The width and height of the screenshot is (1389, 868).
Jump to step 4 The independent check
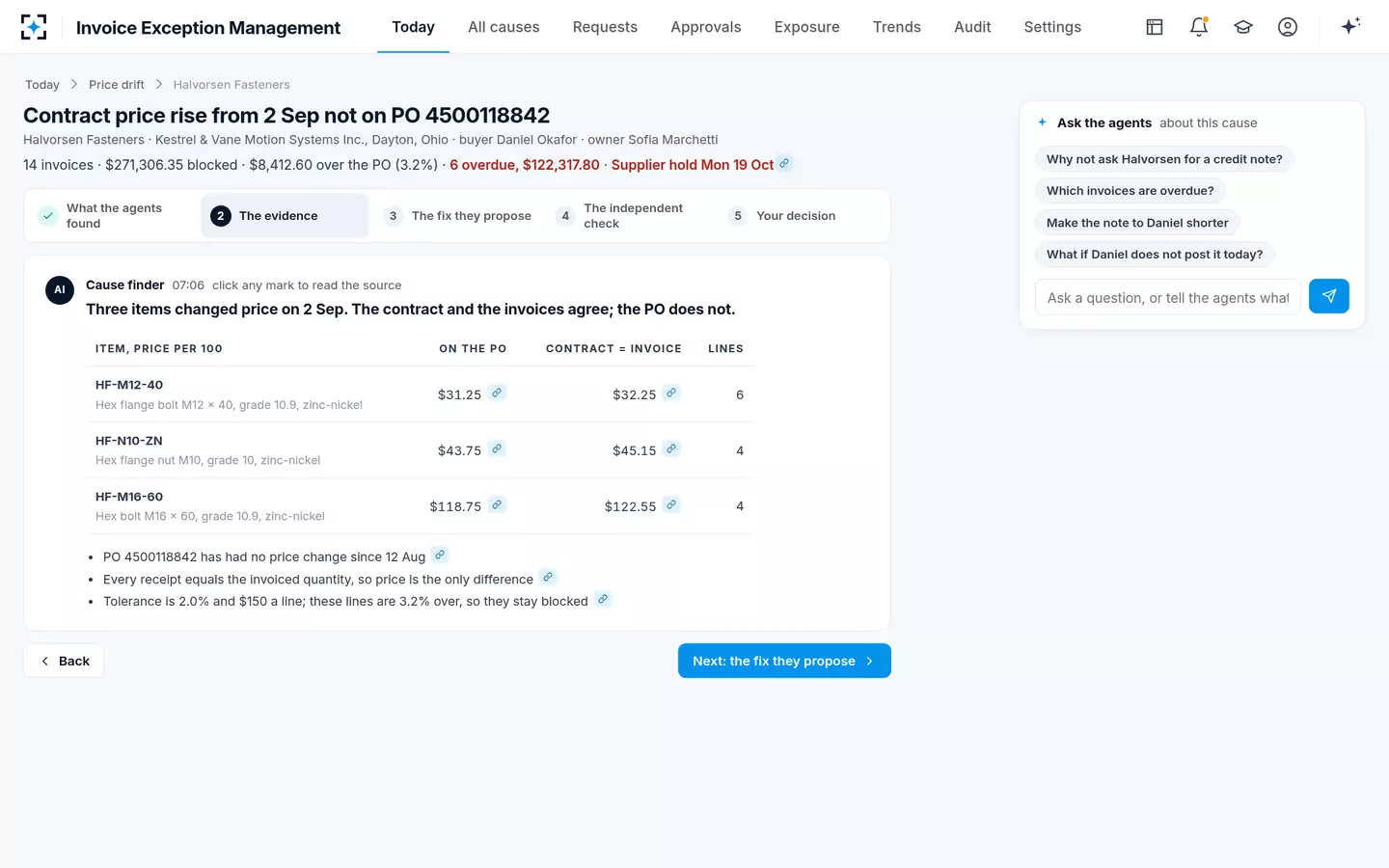tap(630, 216)
